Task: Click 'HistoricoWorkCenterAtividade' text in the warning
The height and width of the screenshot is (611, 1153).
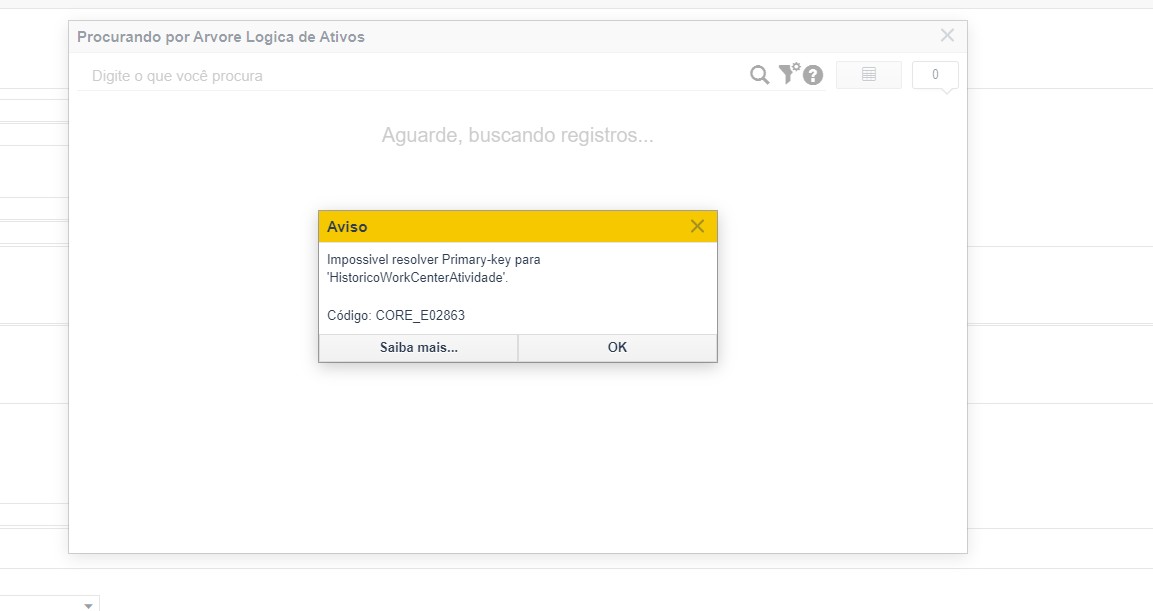Action: 416,278
